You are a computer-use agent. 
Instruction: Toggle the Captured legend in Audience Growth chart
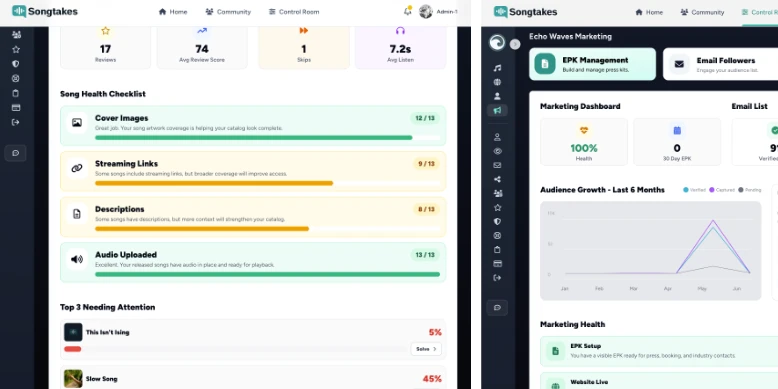tap(722, 190)
